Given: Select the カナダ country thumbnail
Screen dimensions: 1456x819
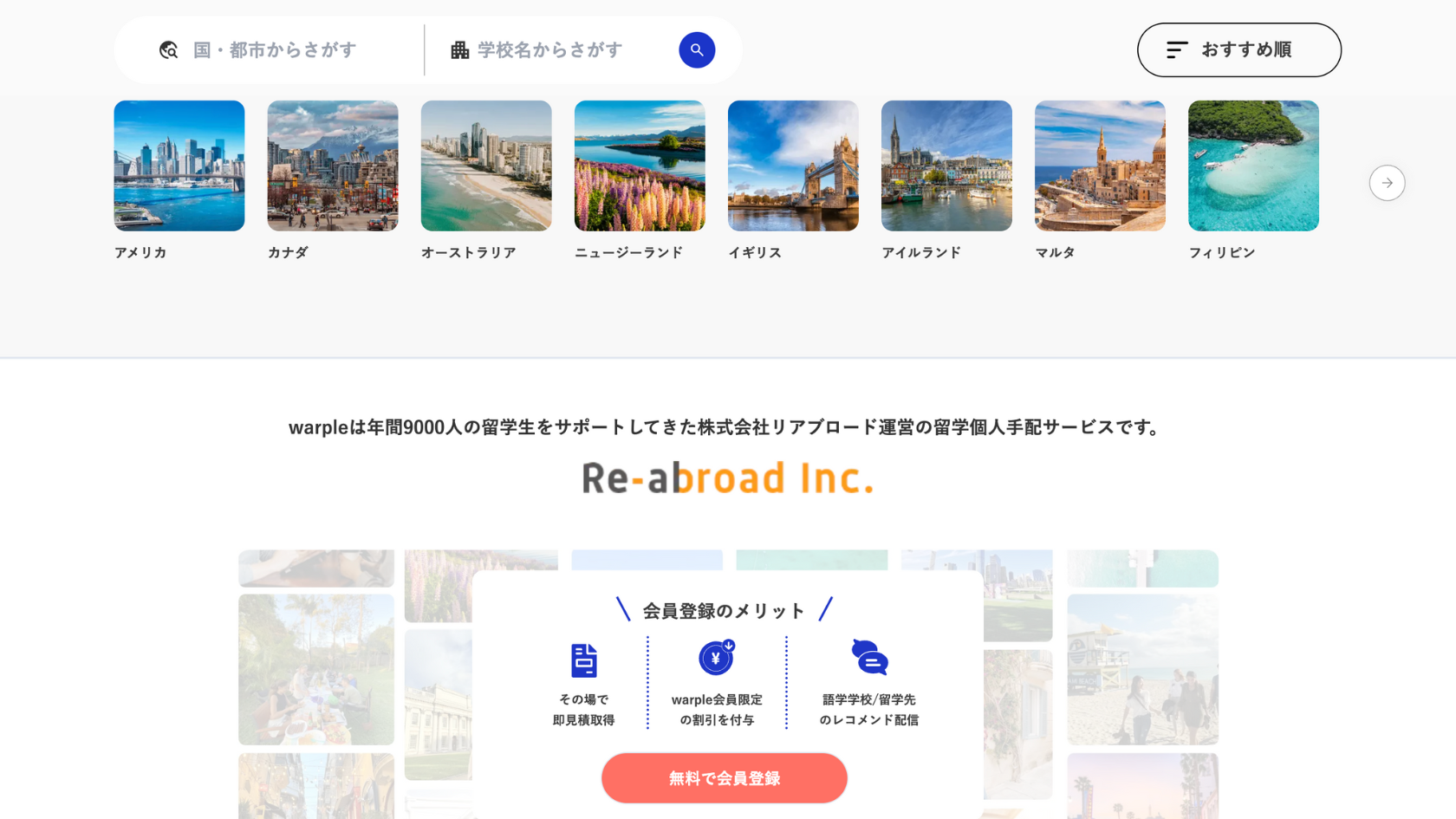Looking at the screenshot, I should point(333,166).
